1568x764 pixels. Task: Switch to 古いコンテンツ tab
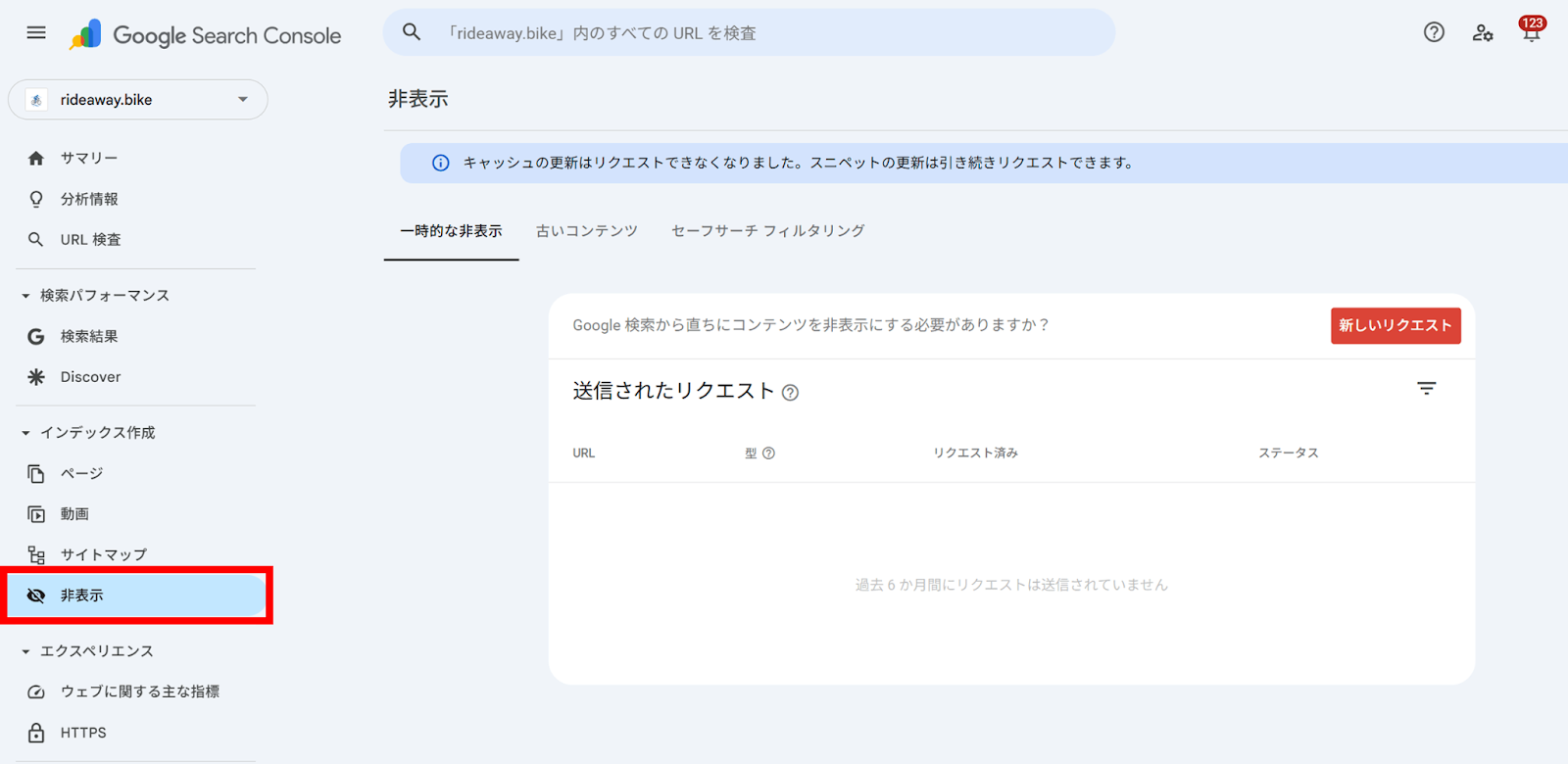[587, 231]
